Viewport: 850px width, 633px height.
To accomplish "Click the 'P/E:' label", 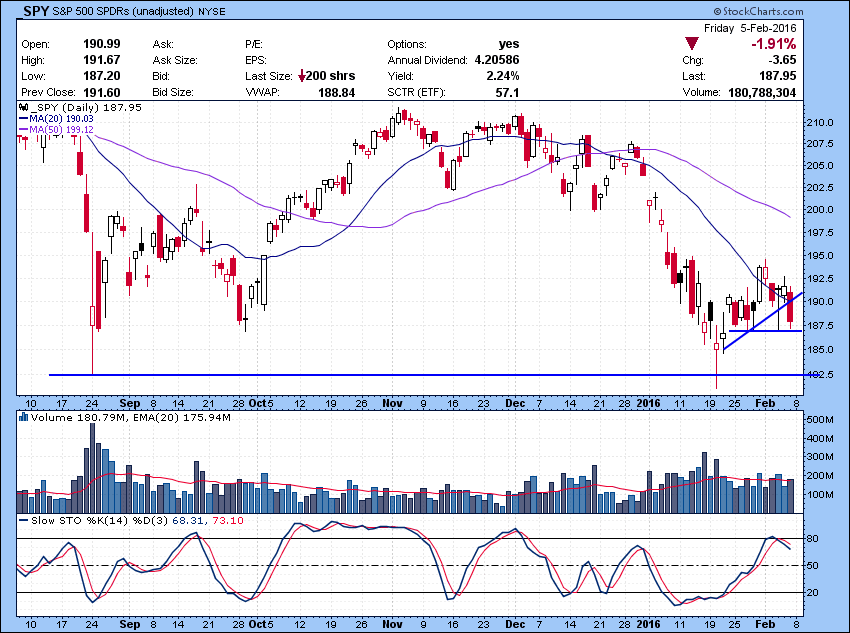I will pyautogui.click(x=254, y=44).
